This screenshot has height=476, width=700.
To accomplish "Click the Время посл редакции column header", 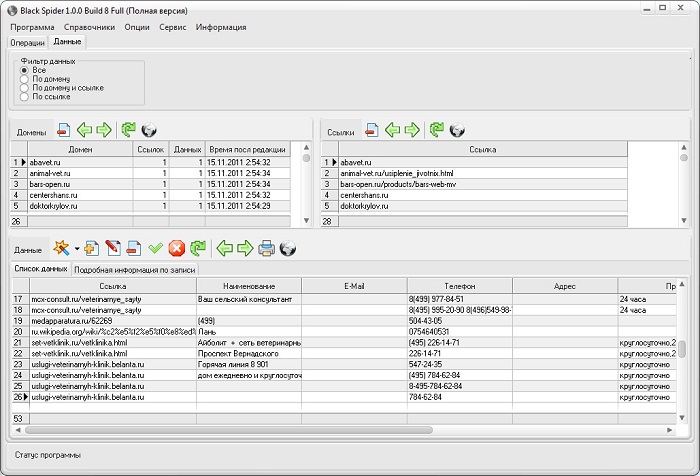I will 247,150.
